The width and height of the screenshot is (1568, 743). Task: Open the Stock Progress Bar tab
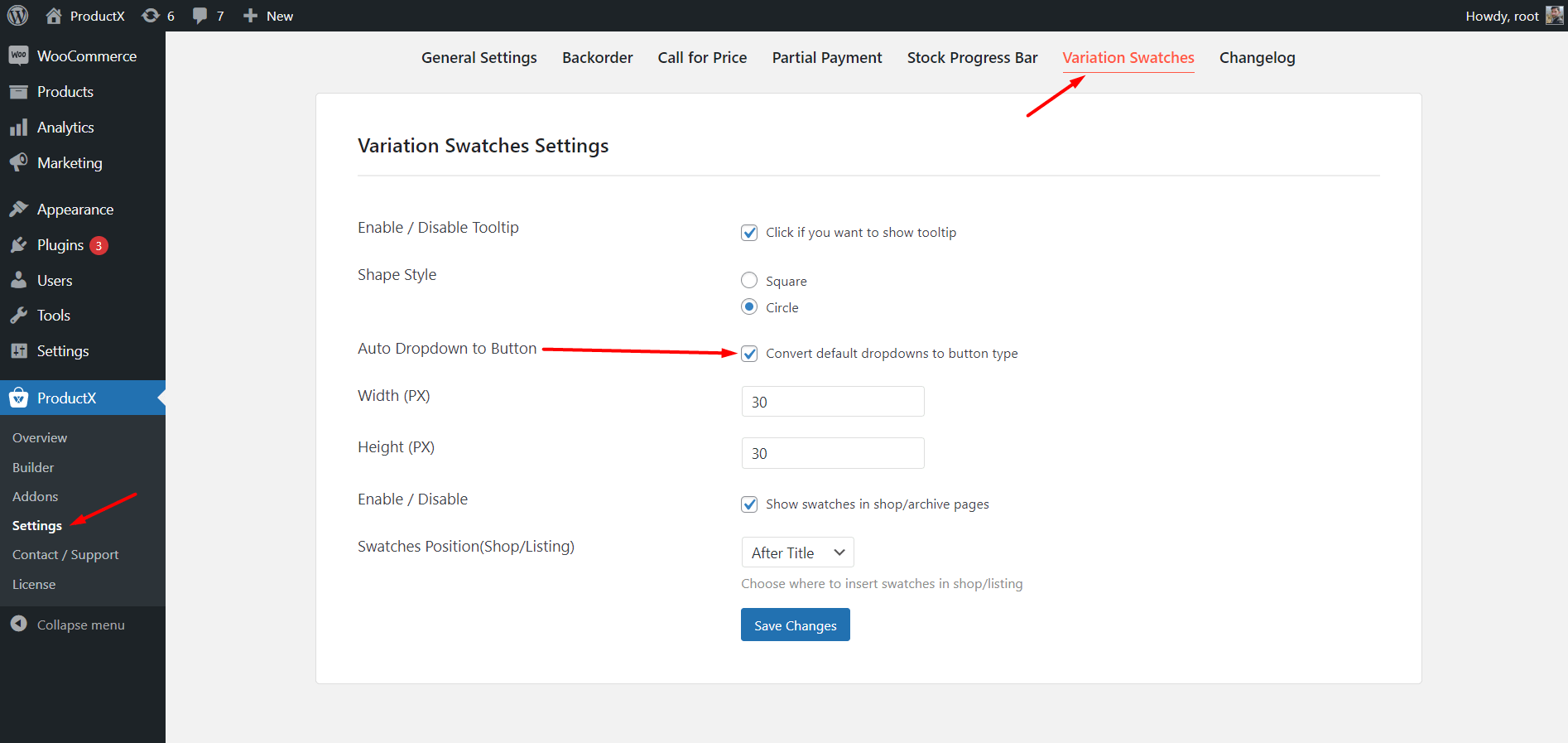pos(972,57)
